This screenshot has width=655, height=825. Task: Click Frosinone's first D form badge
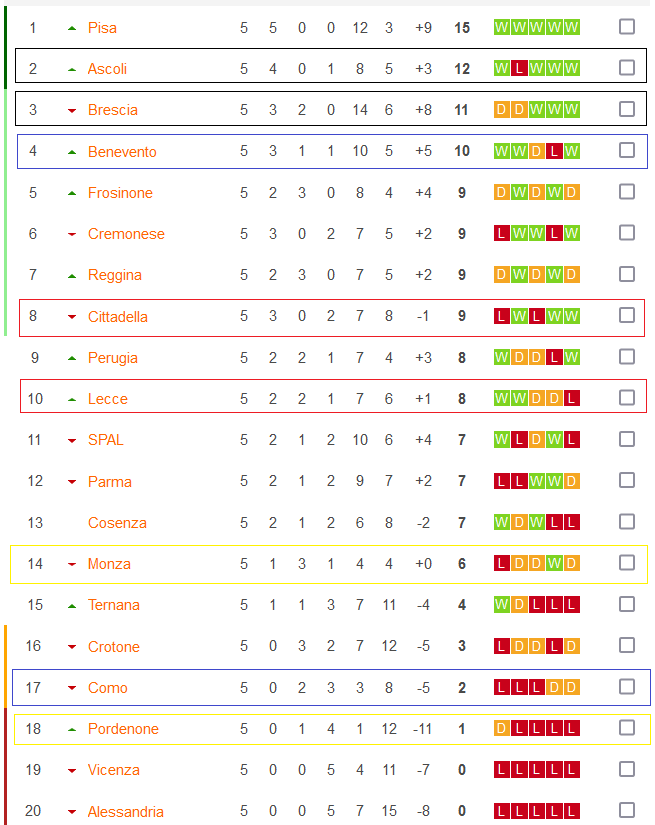coord(502,192)
